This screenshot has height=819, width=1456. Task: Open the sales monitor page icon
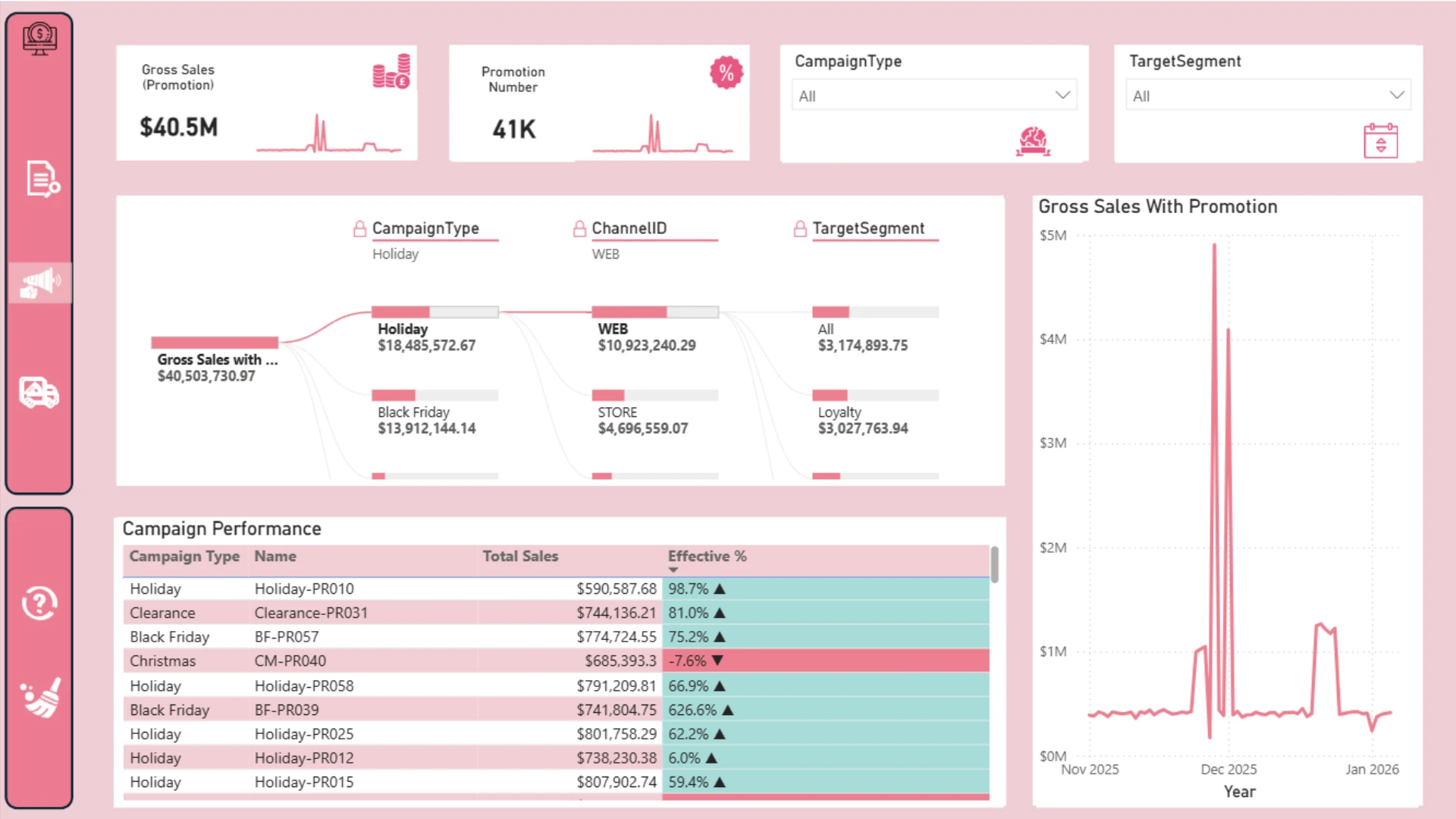point(39,38)
